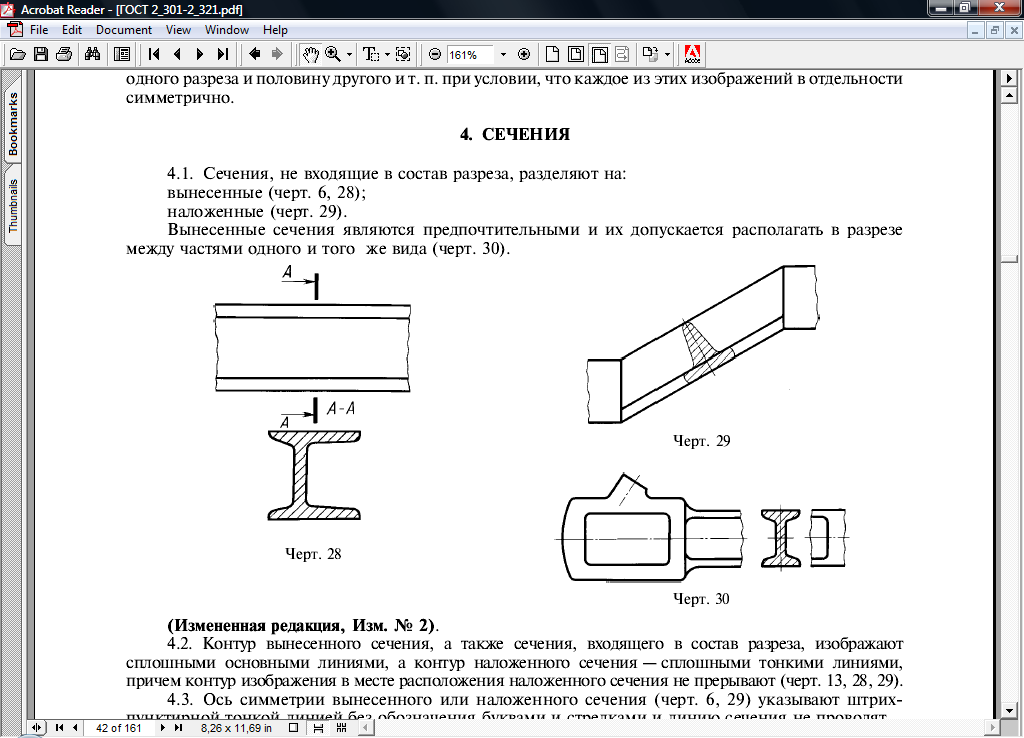
Task: Select Continuous layout in the status bar
Action: [318, 728]
